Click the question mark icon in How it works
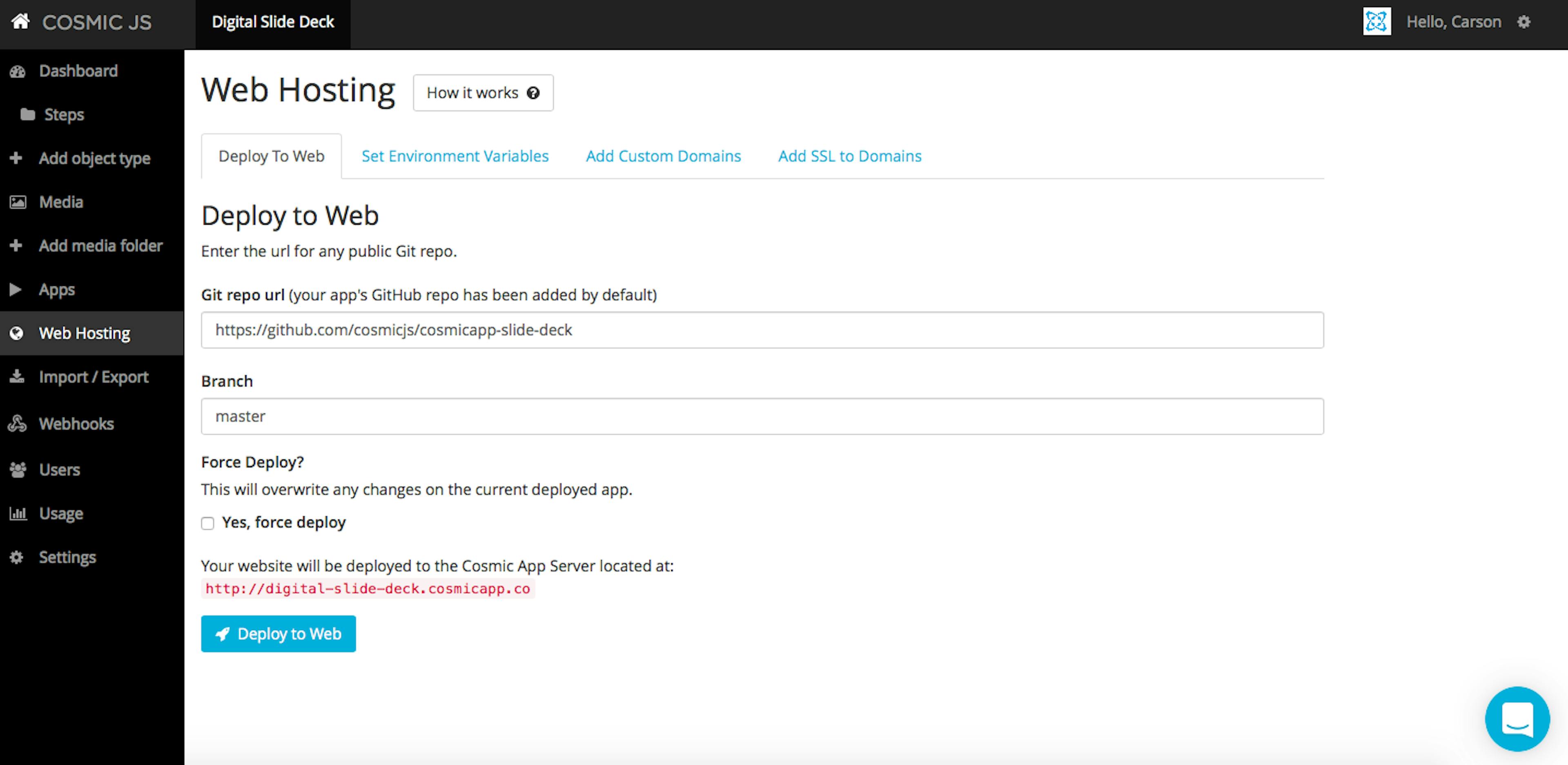The width and height of the screenshot is (1568, 765). [533, 93]
